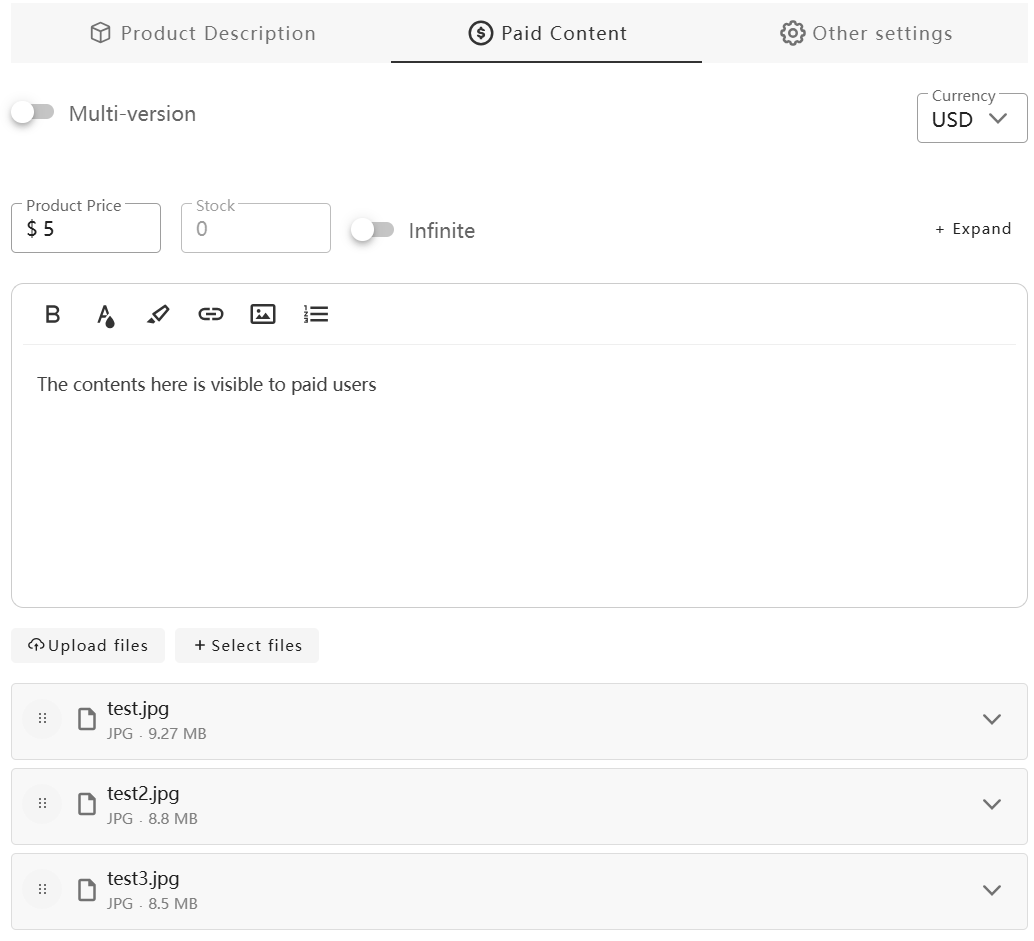Screen dimensions: 1034x941
Task: Expand the test.jpg file details
Action: click(991, 719)
